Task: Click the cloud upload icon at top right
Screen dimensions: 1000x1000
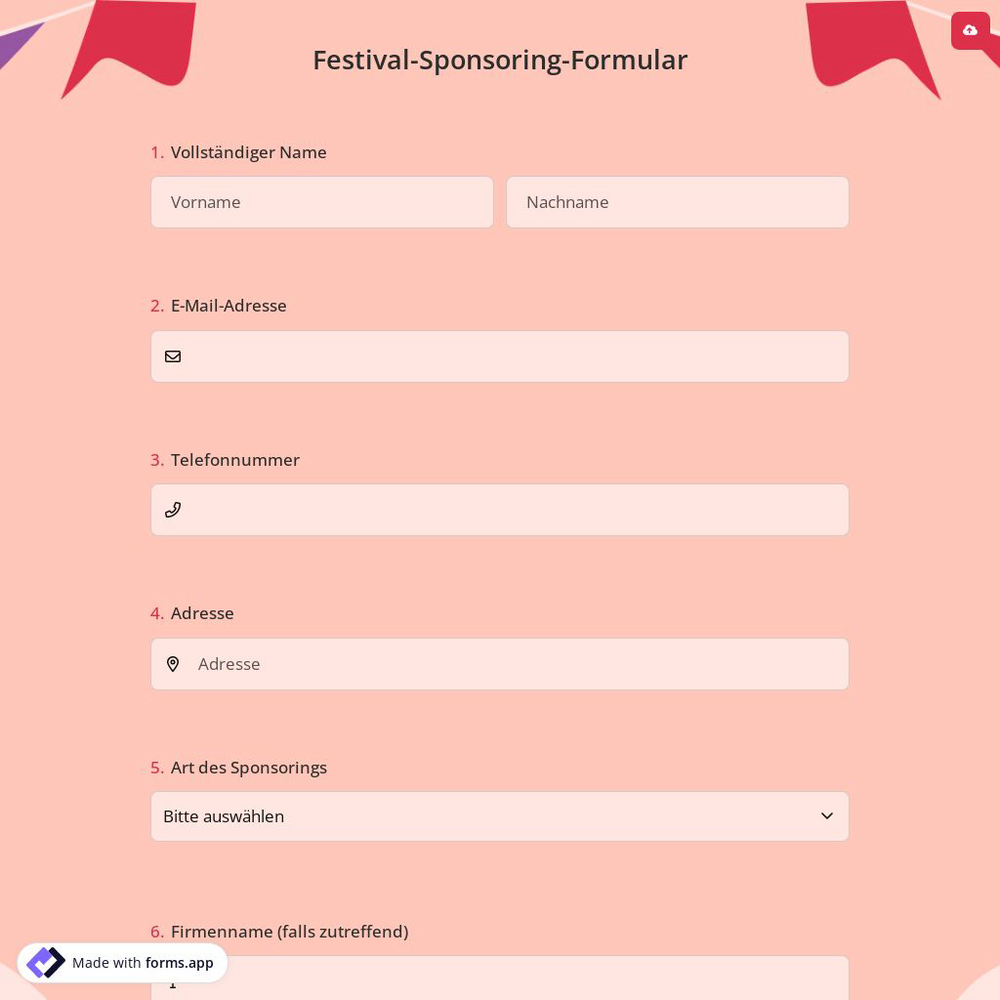Action: click(969, 30)
